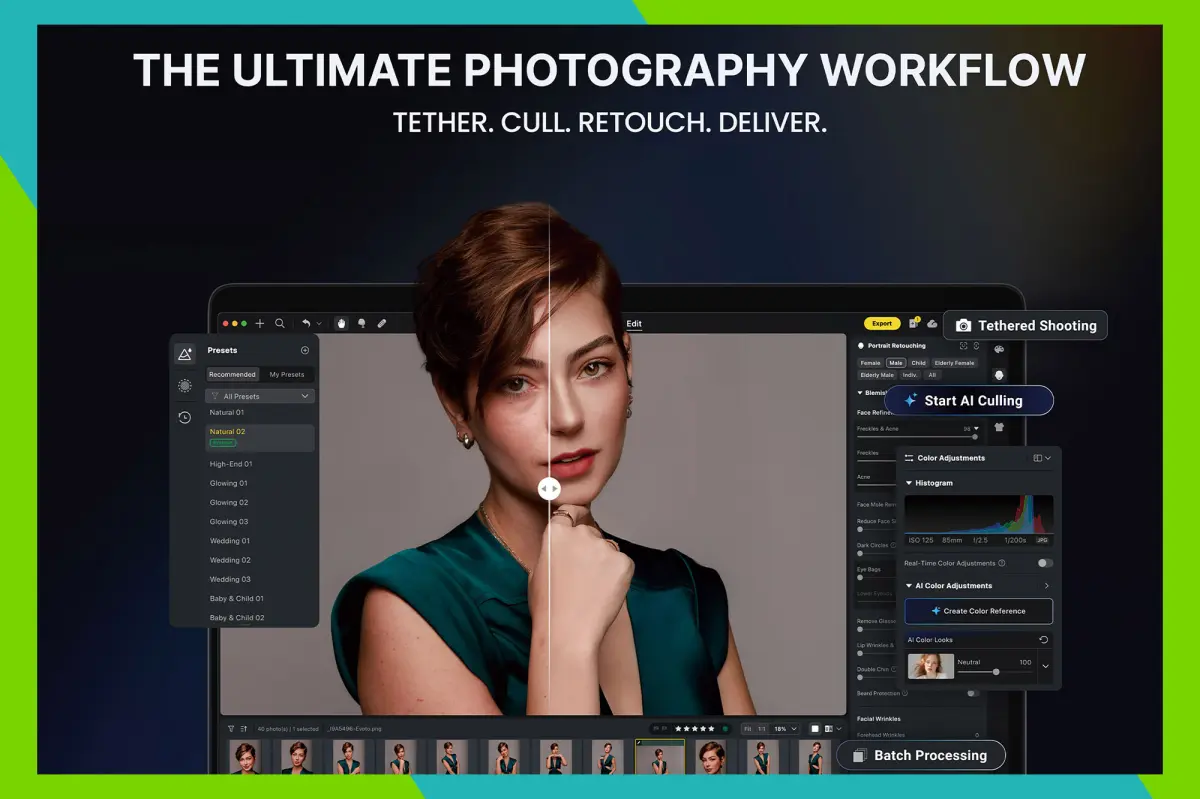Image resolution: width=1200 pixels, height=799 pixels.
Task: Open the Presets panel icon in left sidebar
Action: point(185,352)
